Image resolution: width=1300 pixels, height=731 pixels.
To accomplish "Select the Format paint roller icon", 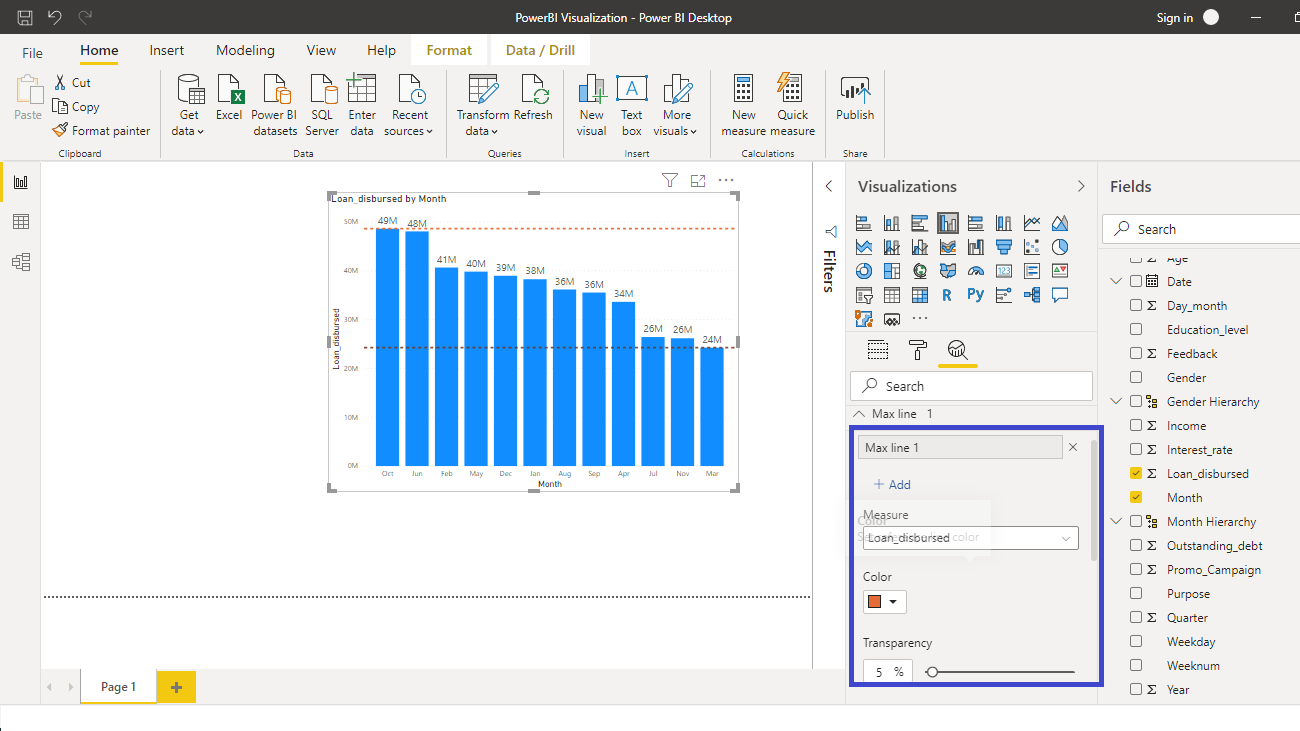I will (x=917, y=350).
